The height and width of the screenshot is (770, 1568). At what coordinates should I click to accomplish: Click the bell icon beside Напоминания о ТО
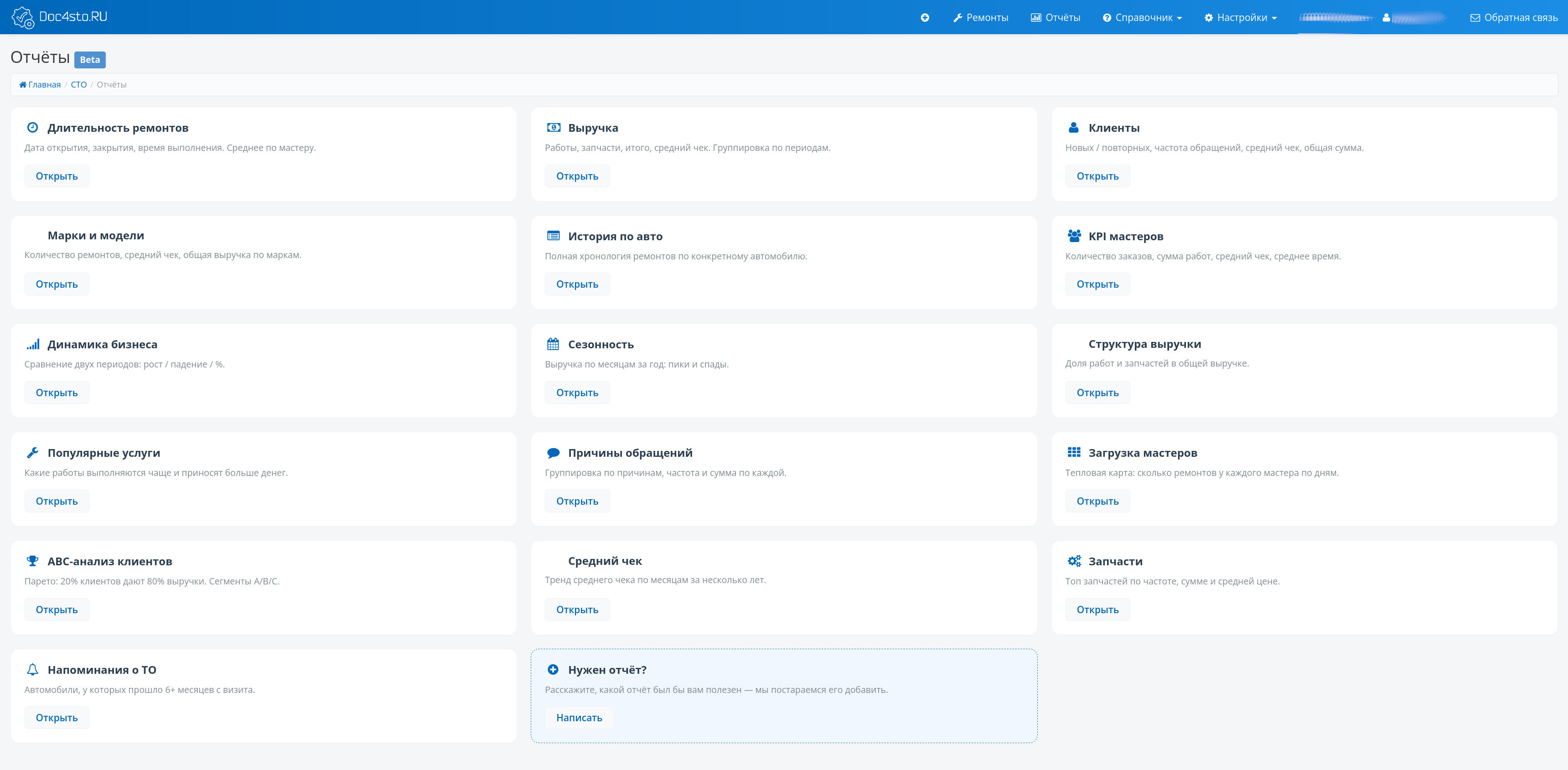pyautogui.click(x=33, y=670)
